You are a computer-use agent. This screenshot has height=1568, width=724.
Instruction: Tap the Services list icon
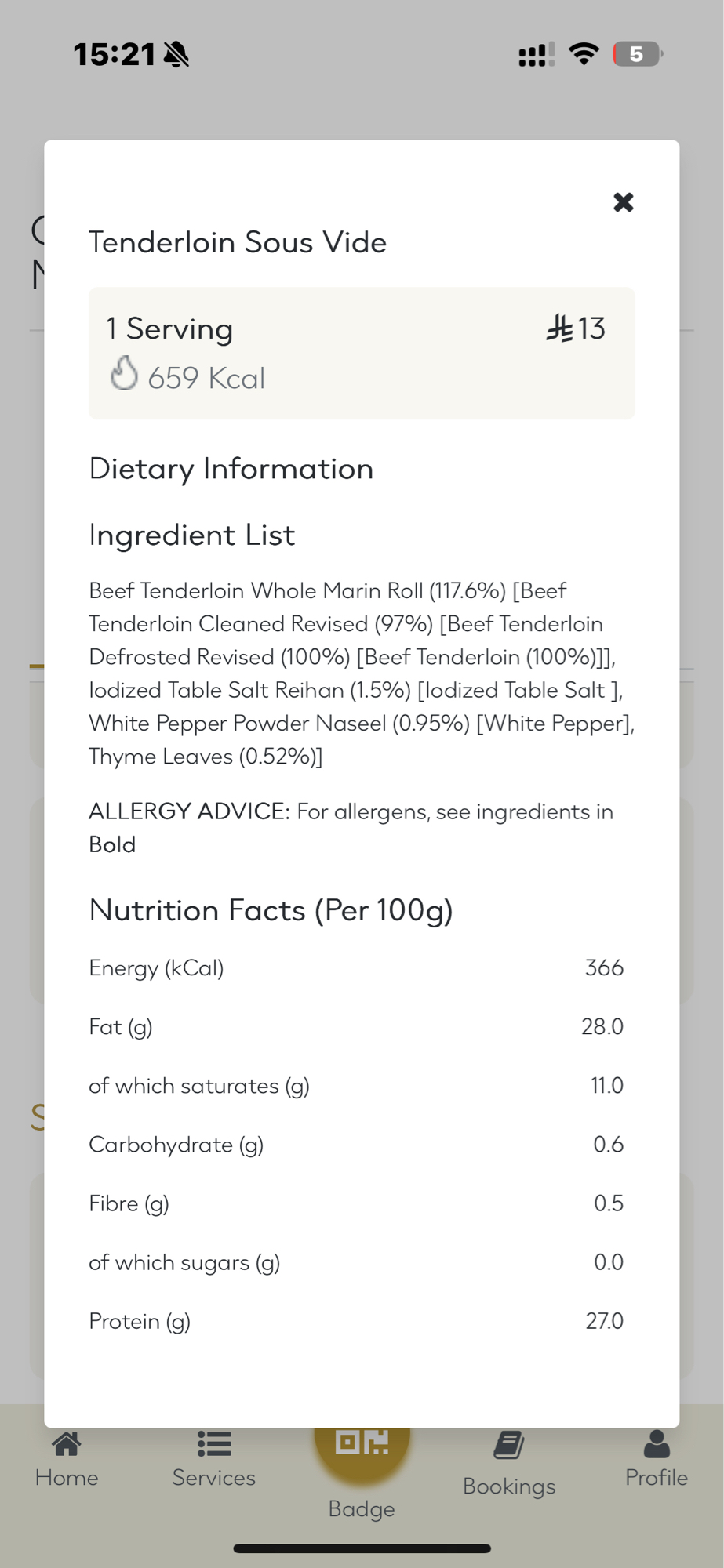coord(213,1444)
